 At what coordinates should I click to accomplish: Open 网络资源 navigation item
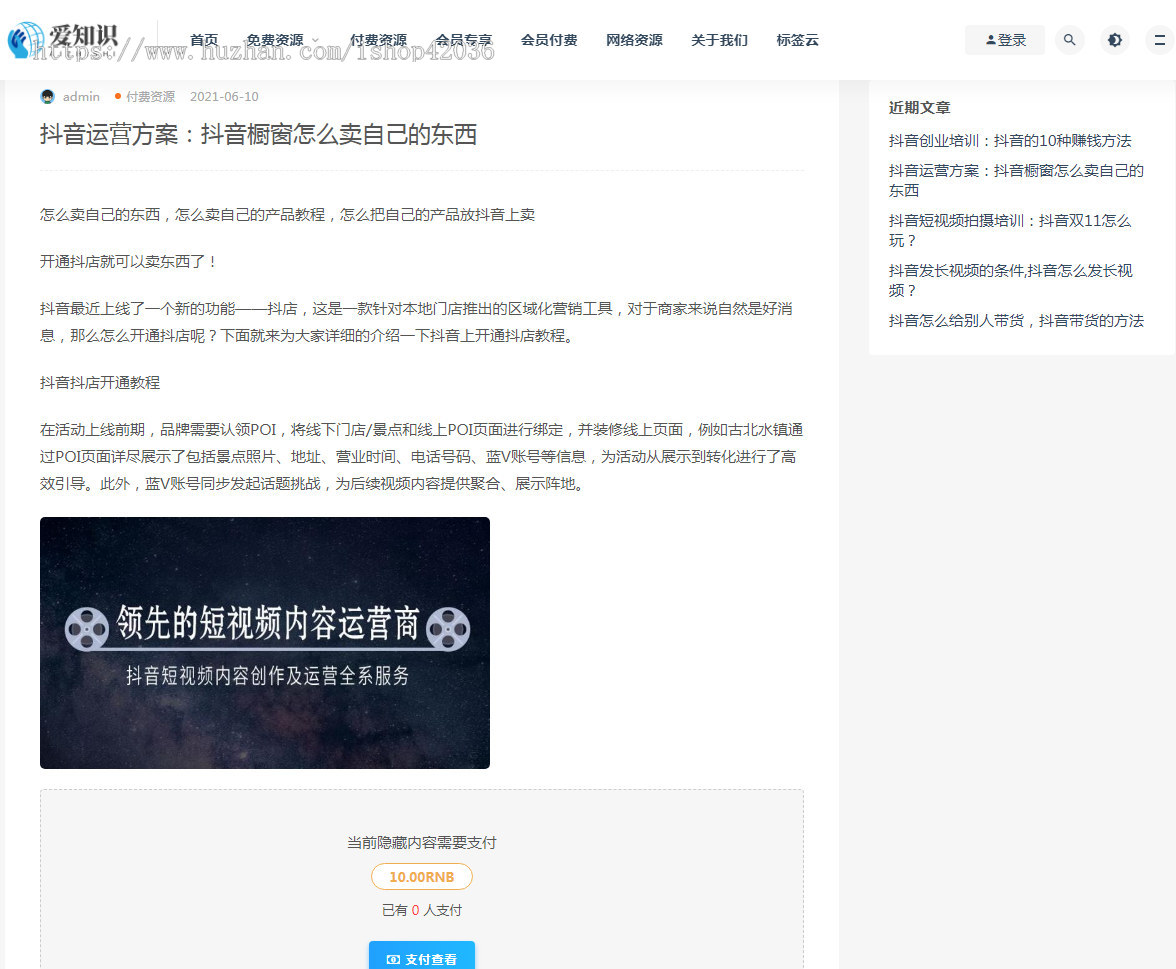tap(634, 40)
